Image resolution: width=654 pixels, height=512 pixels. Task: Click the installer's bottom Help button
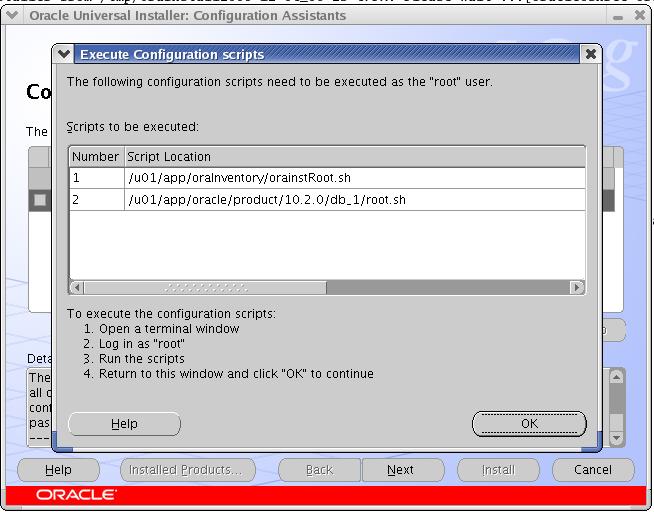pos(58,470)
